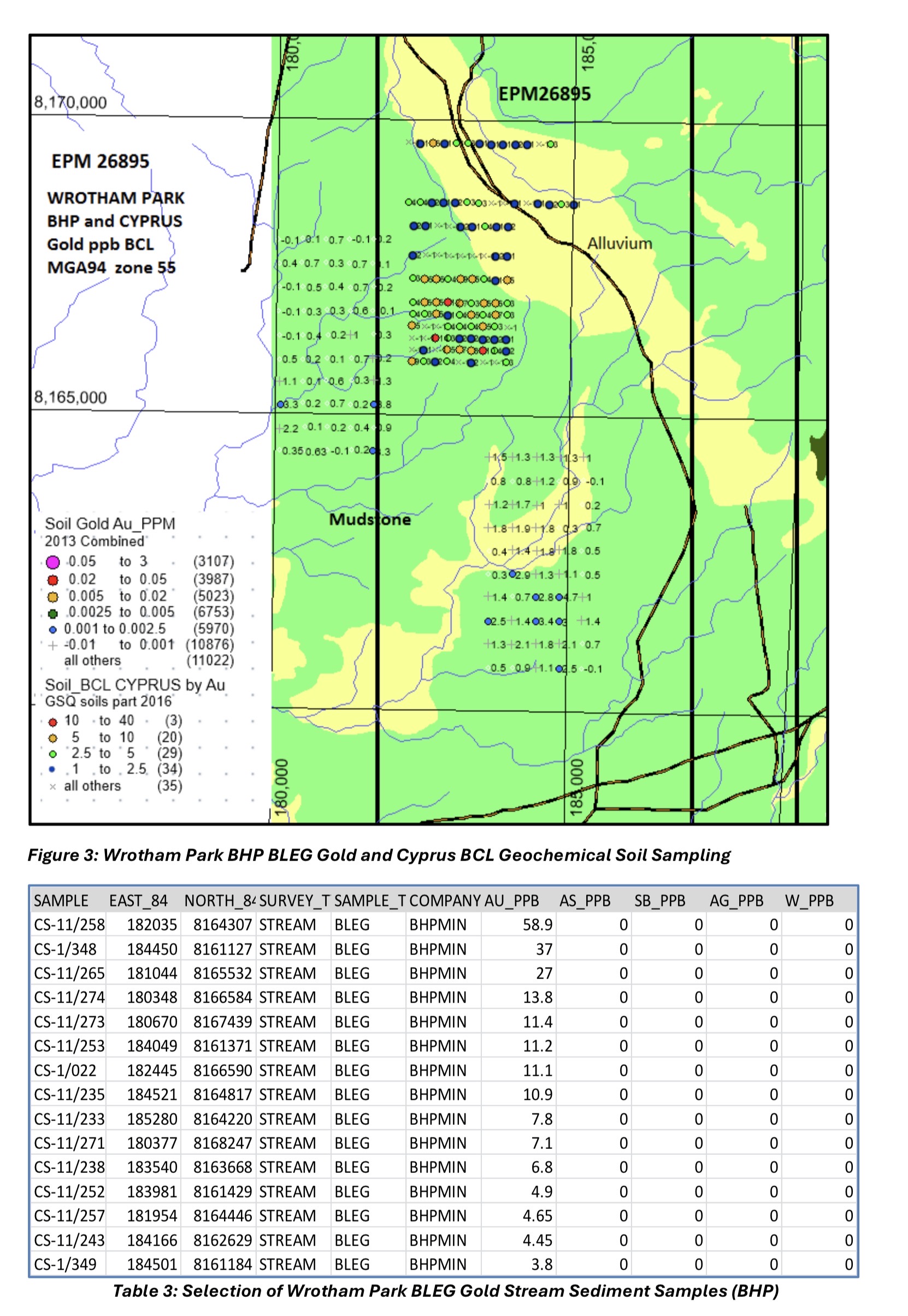Select the 58.9 gold value cell
The width and height of the screenshot is (908, 1316).
coord(537,925)
